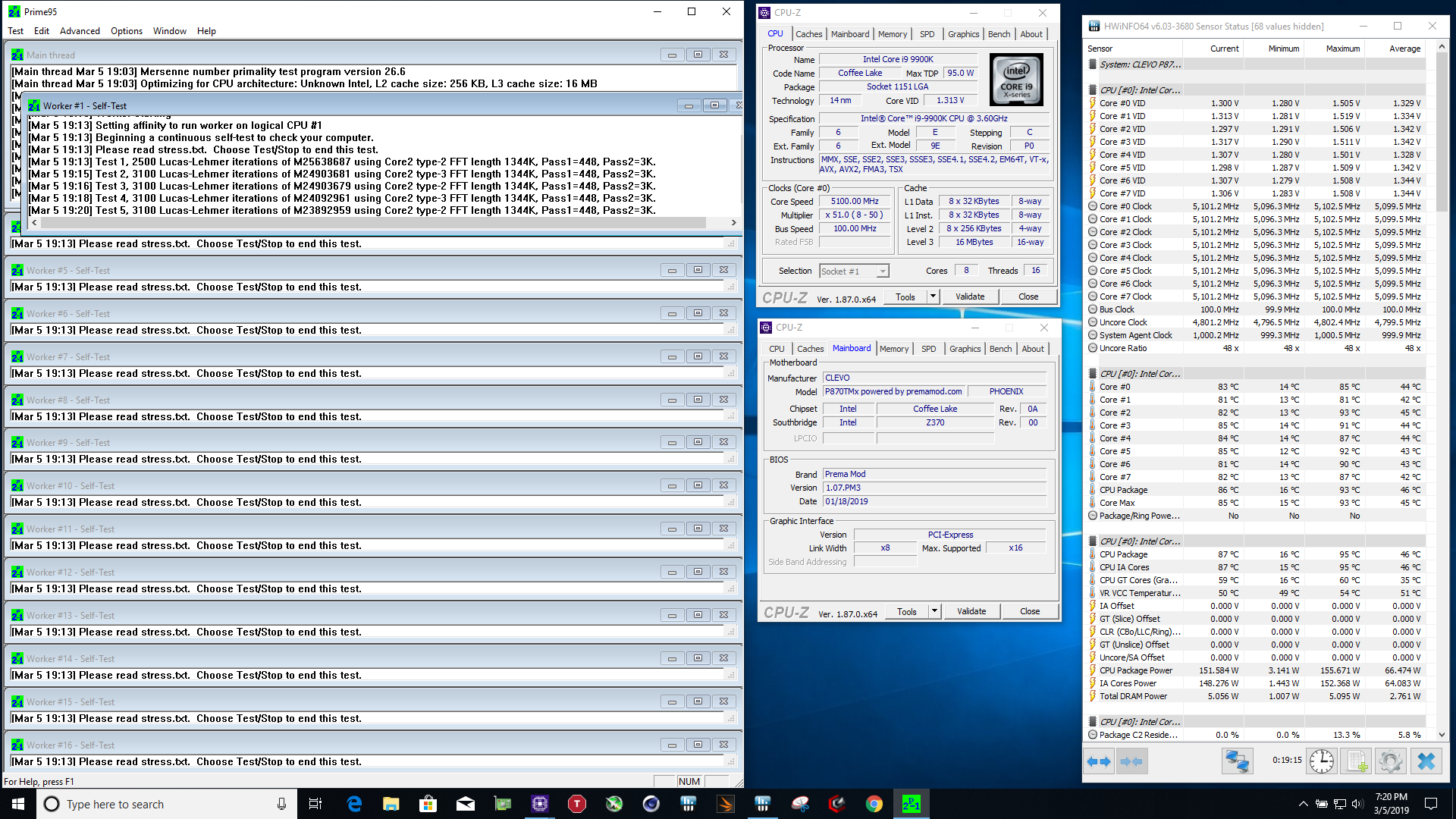Click HWiNFO vertical scrollbar down arrow
Screen dimensions: 1456x819
pos(1442,735)
